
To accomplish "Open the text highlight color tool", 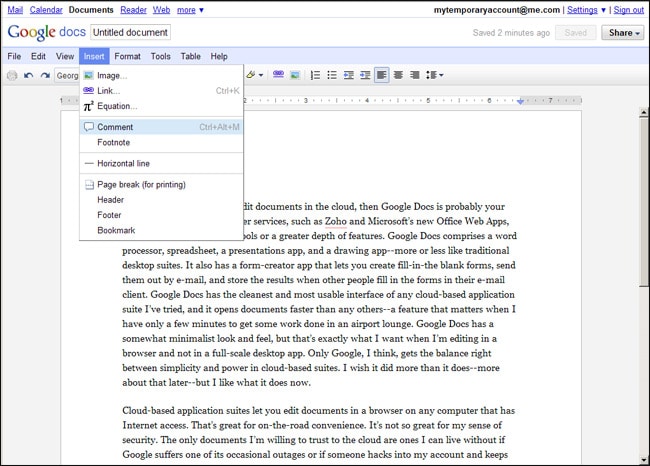I will pyautogui.click(x=251, y=75).
